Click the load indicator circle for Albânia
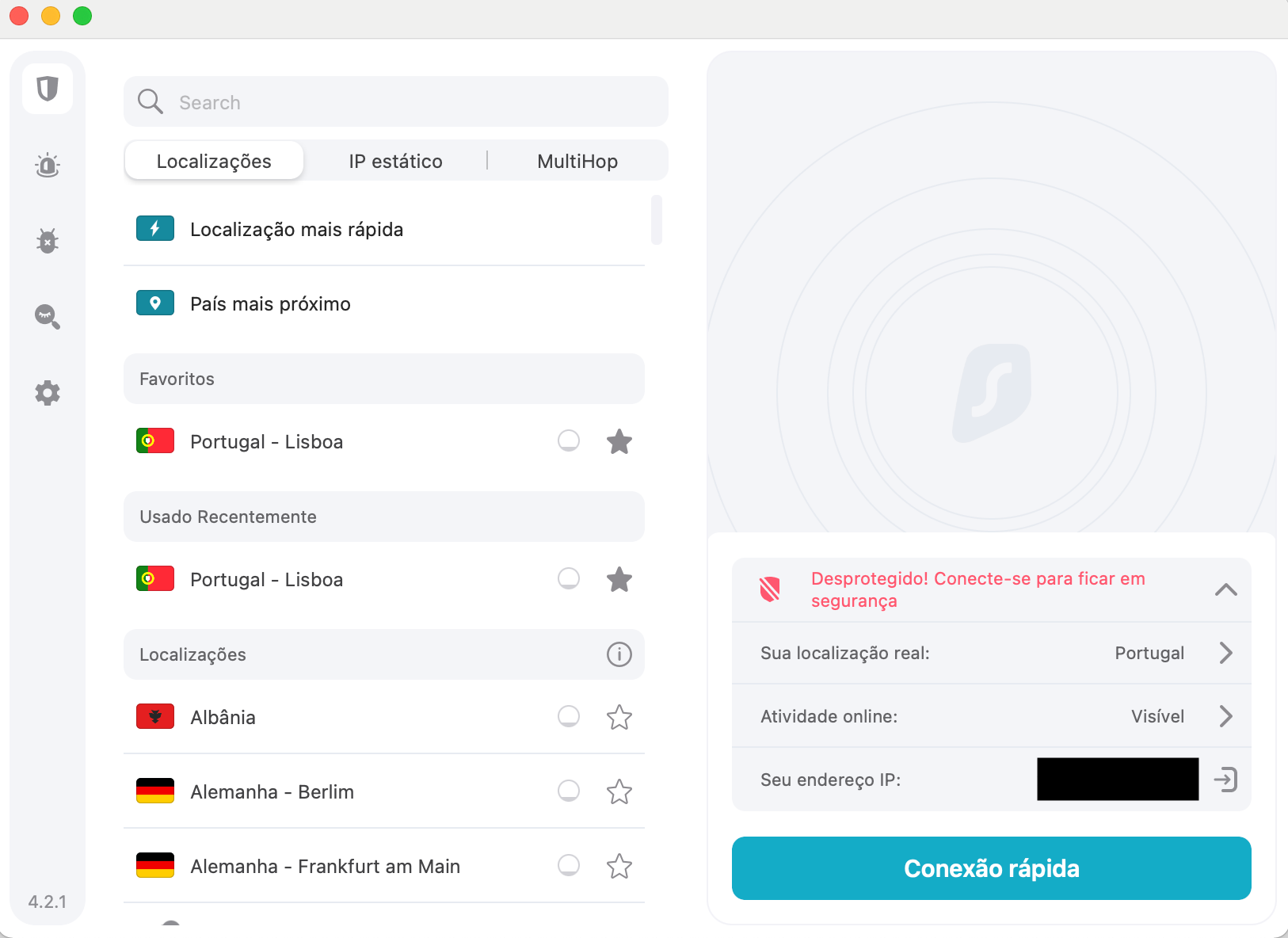 pyautogui.click(x=569, y=716)
